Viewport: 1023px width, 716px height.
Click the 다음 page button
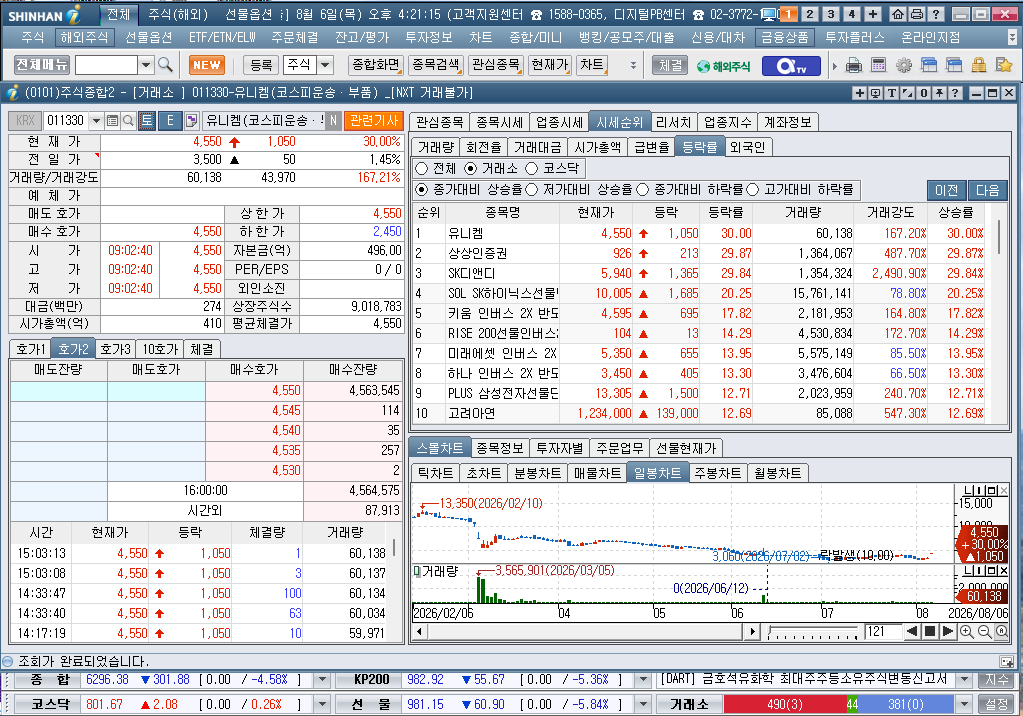tap(988, 190)
